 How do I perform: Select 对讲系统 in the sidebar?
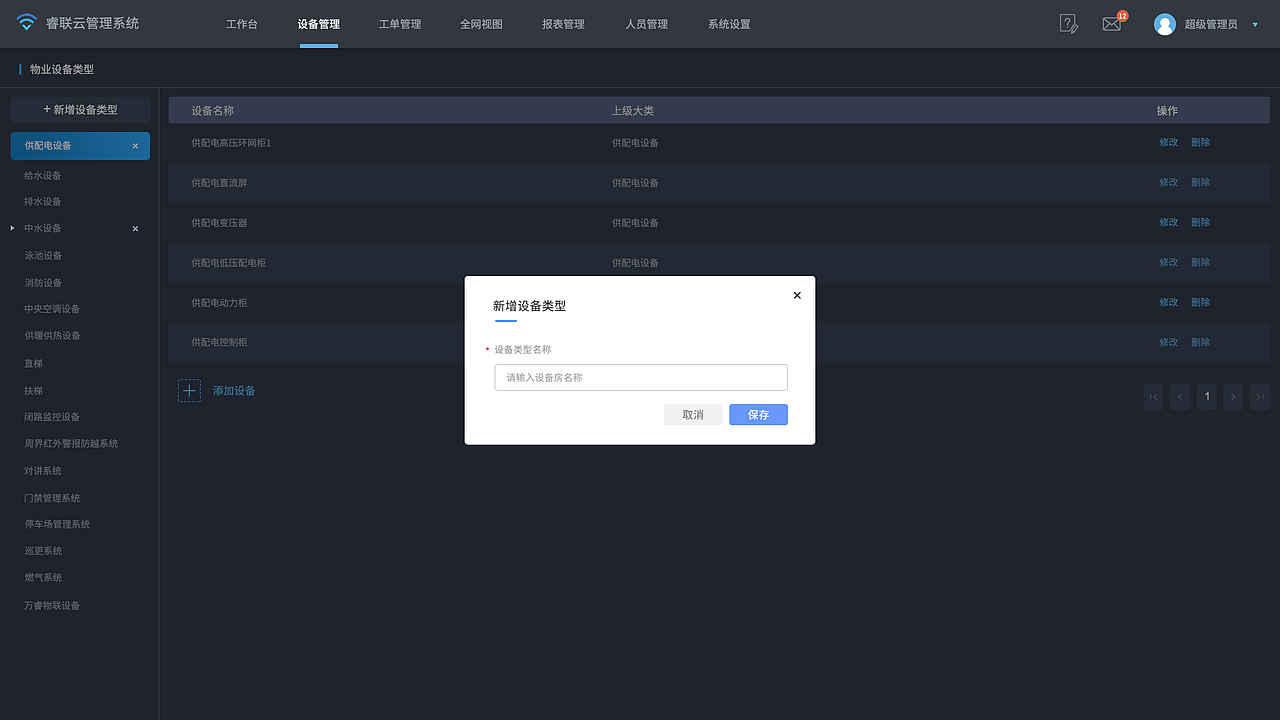[x=43, y=471]
